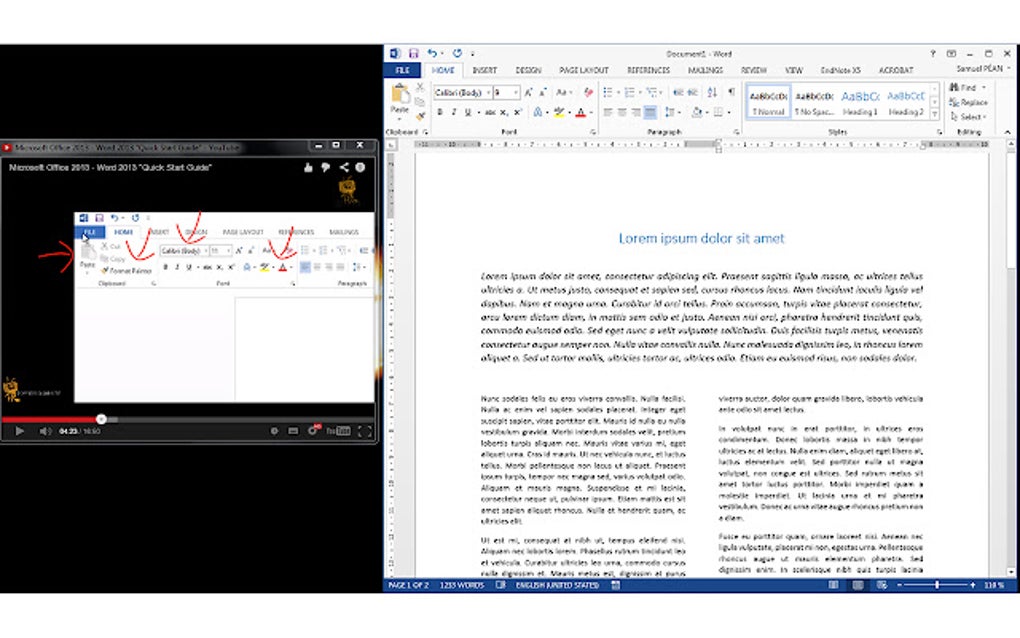Apply font color with the red A icon

(x=581, y=113)
